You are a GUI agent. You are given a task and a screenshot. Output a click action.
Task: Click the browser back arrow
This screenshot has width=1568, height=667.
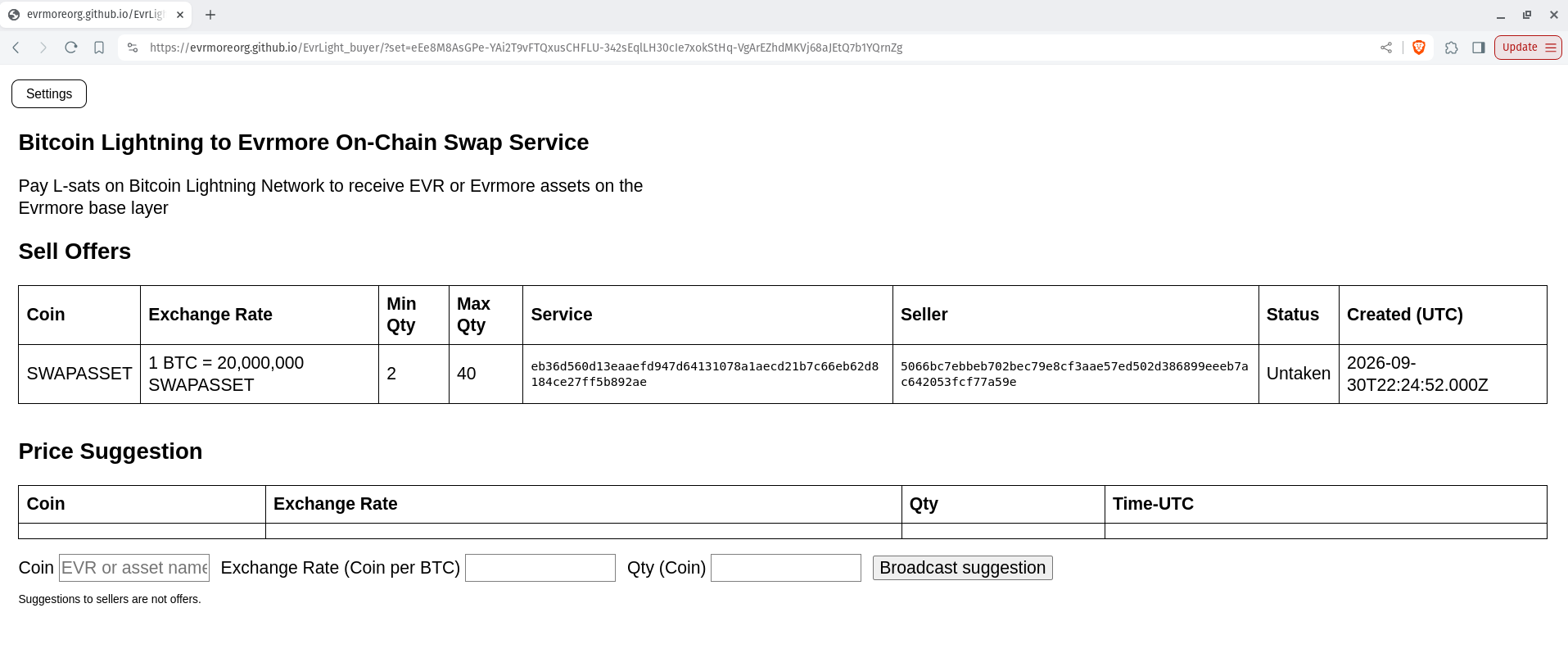(16, 48)
